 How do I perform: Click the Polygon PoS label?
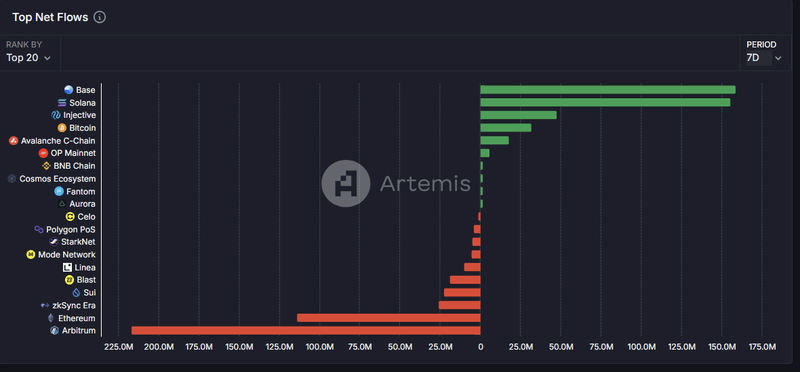click(71, 230)
